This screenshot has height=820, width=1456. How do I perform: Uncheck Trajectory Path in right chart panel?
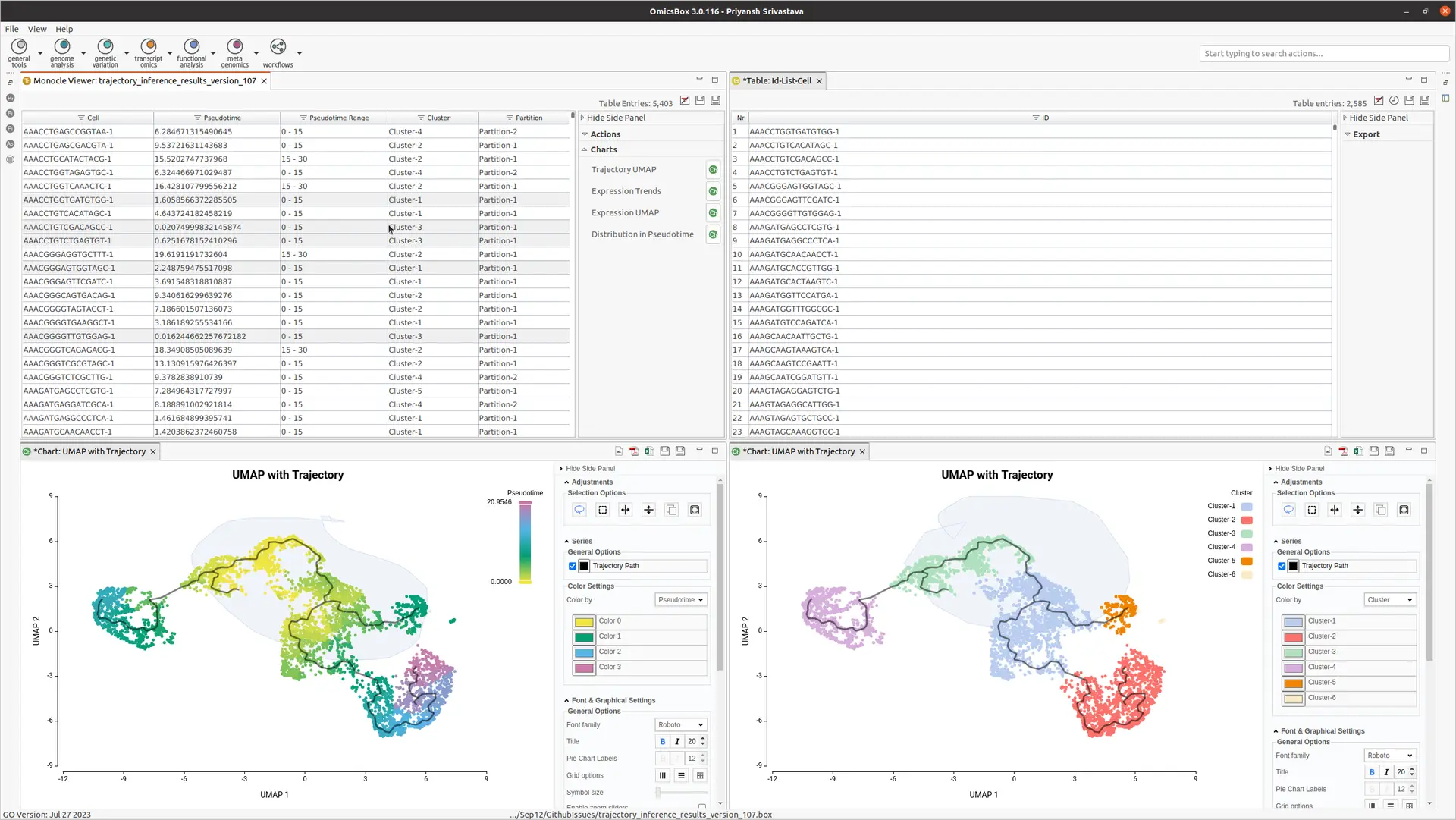pyautogui.click(x=1282, y=566)
